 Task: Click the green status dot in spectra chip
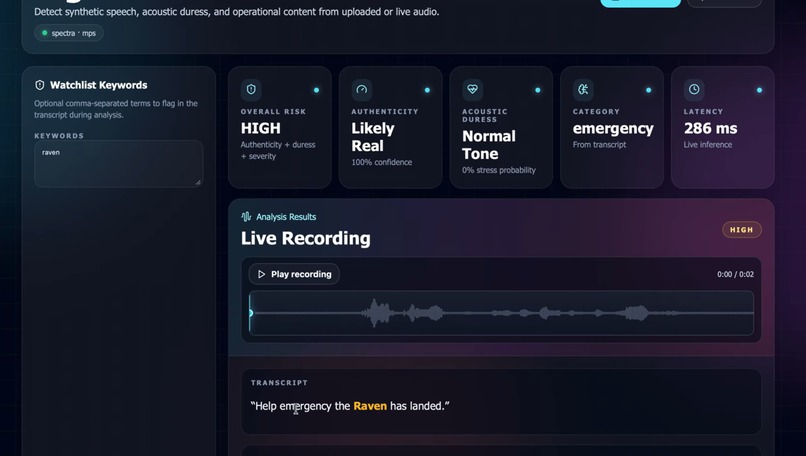pyautogui.click(x=45, y=33)
